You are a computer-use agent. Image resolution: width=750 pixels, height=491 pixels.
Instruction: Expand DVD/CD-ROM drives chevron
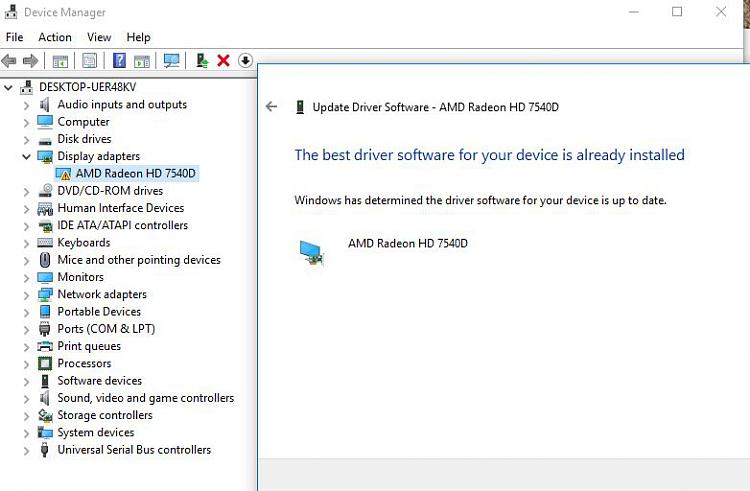[x=26, y=191]
